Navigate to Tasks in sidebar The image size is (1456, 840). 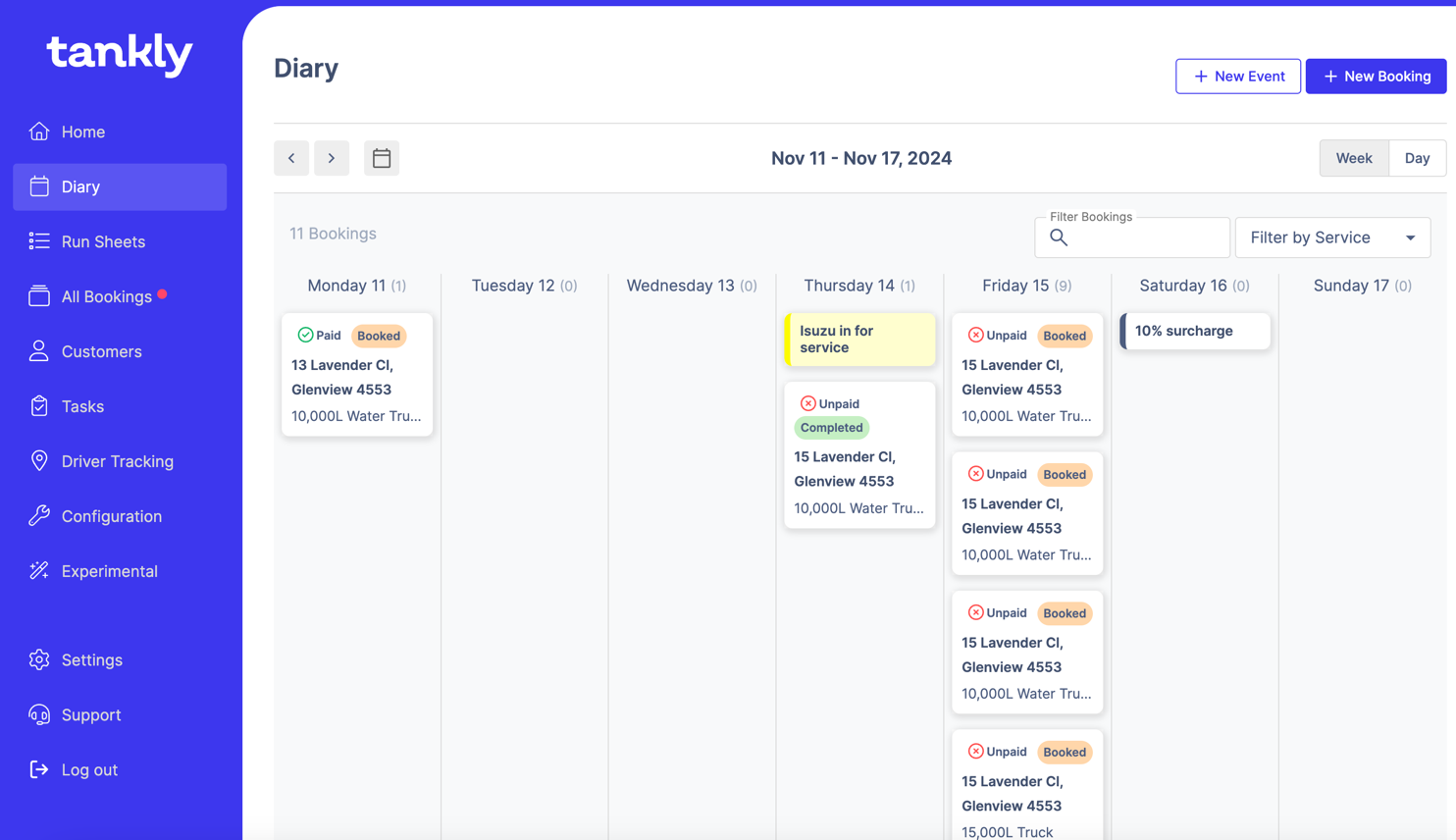[x=82, y=406]
